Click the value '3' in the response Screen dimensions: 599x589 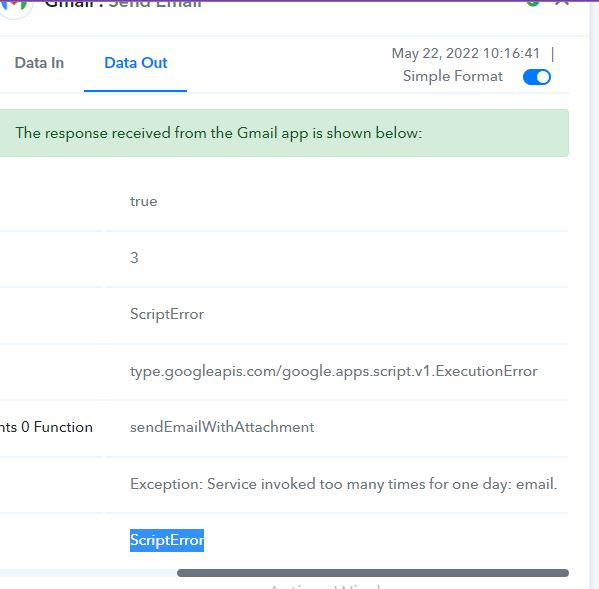134,258
